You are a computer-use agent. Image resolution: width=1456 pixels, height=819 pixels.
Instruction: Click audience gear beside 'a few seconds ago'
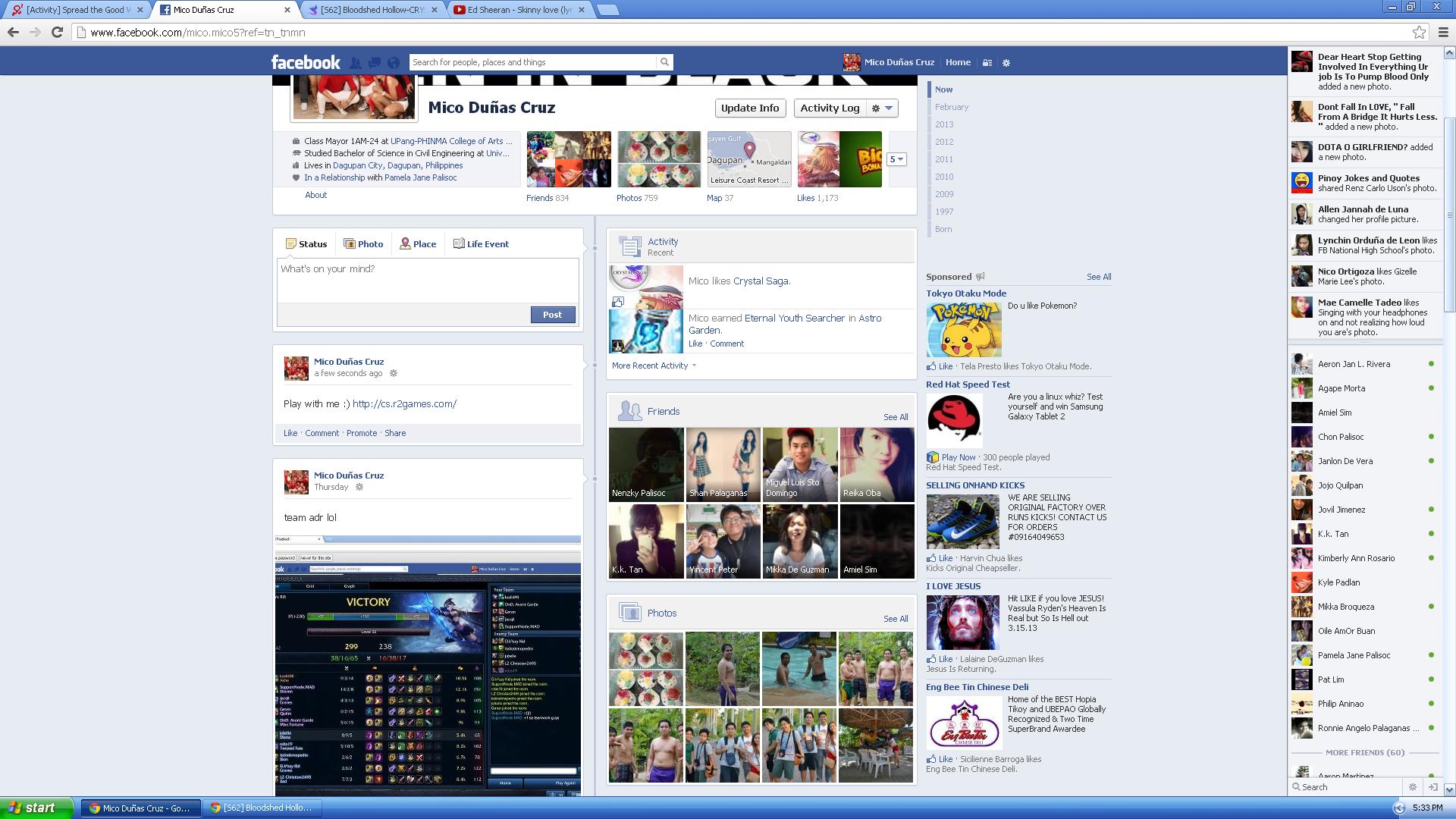[394, 373]
